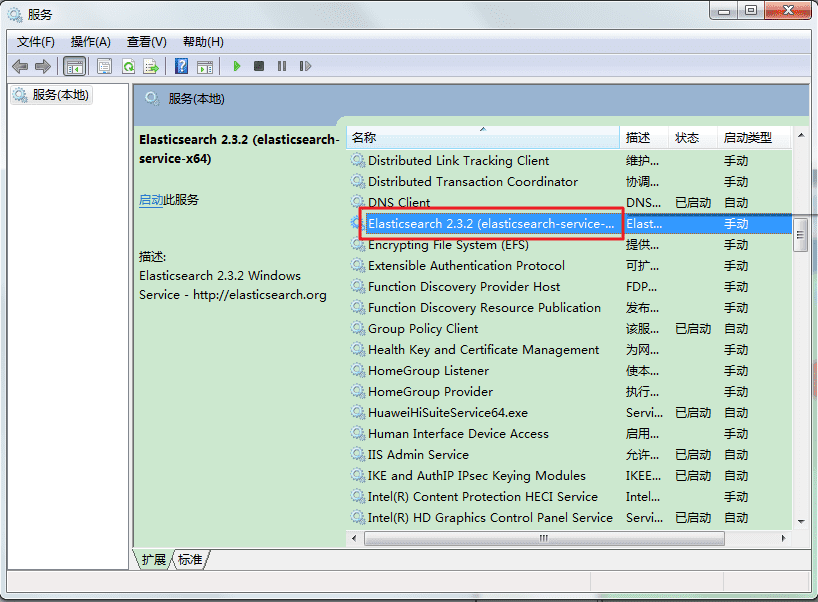Click the 启动 link to start the service
Viewport: 818px width, 602px height.
click(x=151, y=200)
